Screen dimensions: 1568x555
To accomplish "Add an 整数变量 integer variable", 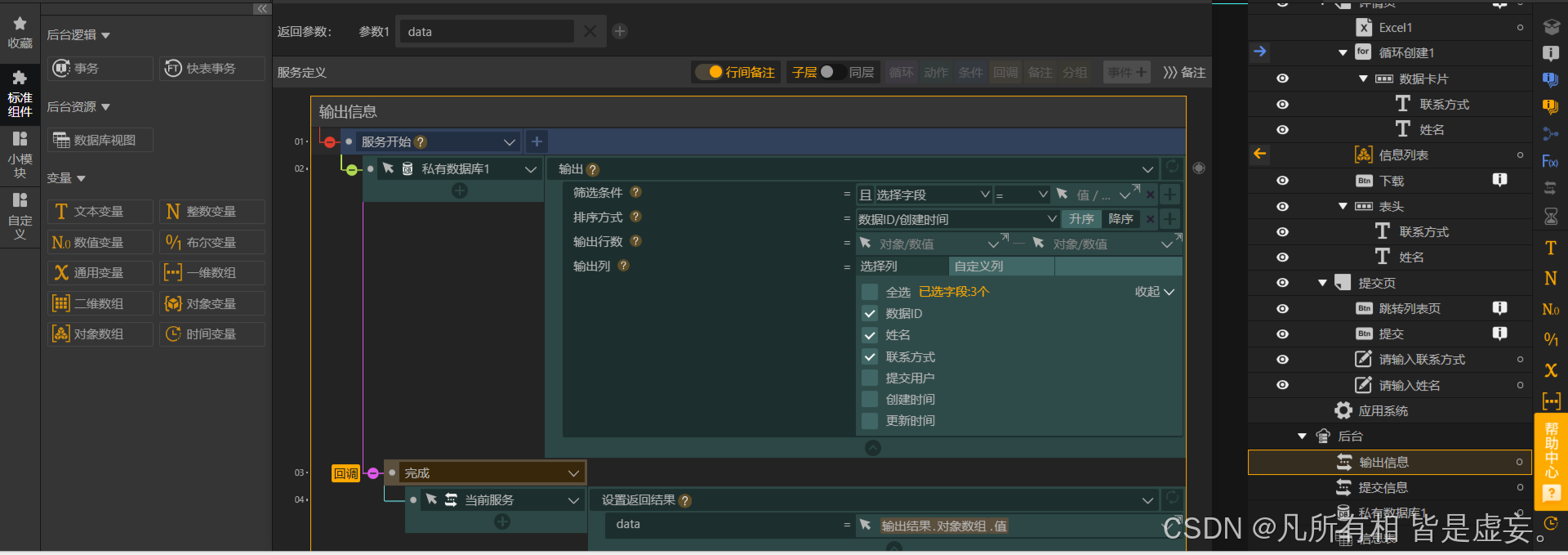I will pyautogui.click(x=212, y=212).
